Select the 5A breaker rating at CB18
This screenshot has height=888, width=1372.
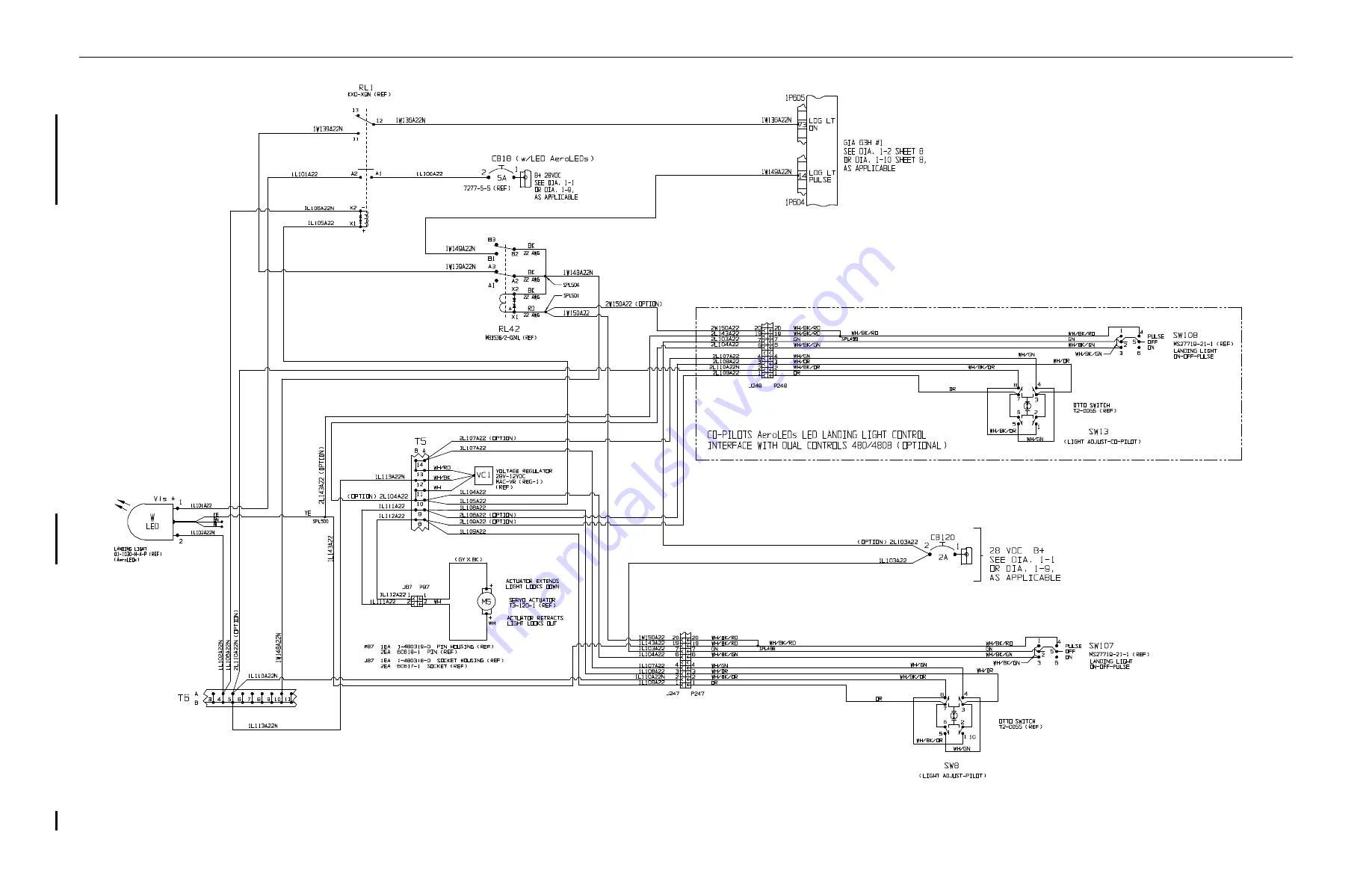(501, 178)
